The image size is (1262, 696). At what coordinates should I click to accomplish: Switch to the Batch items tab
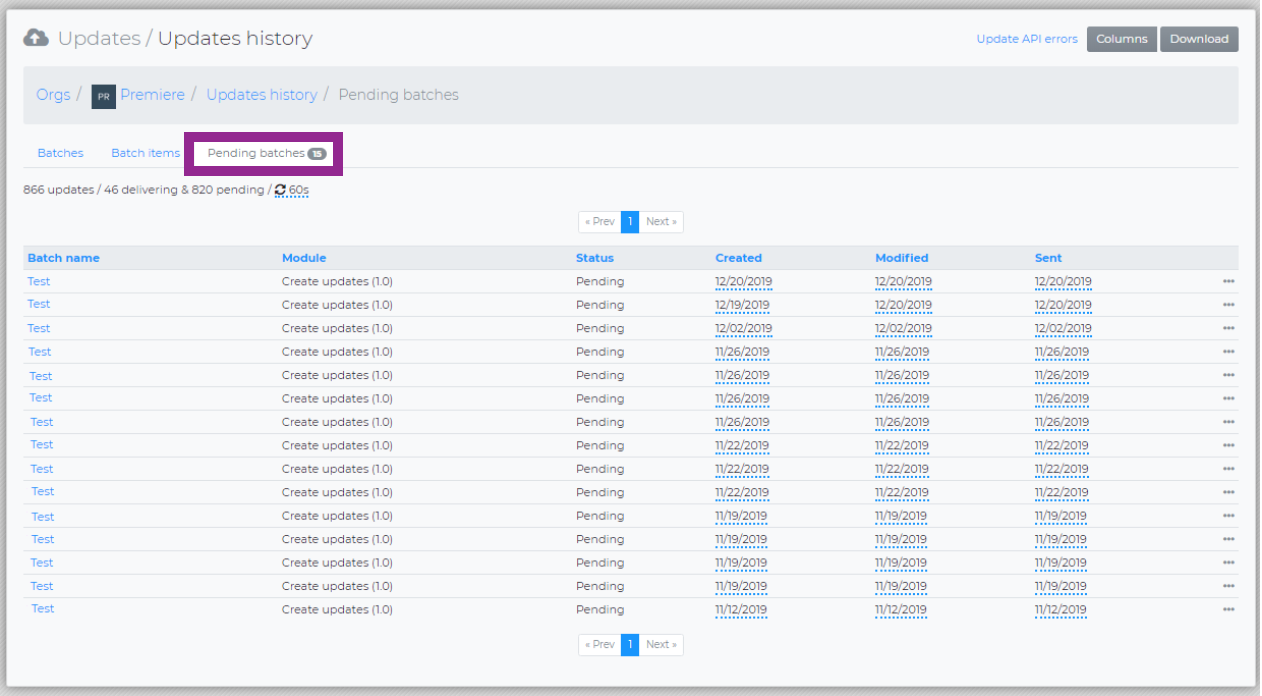(x=145, y=153)
